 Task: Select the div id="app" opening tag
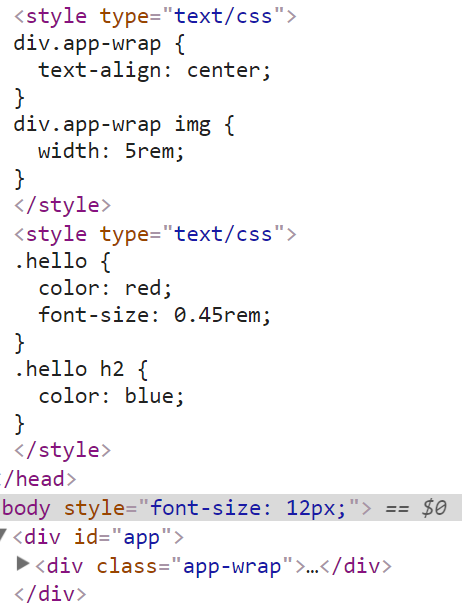[x=98, y=537]
